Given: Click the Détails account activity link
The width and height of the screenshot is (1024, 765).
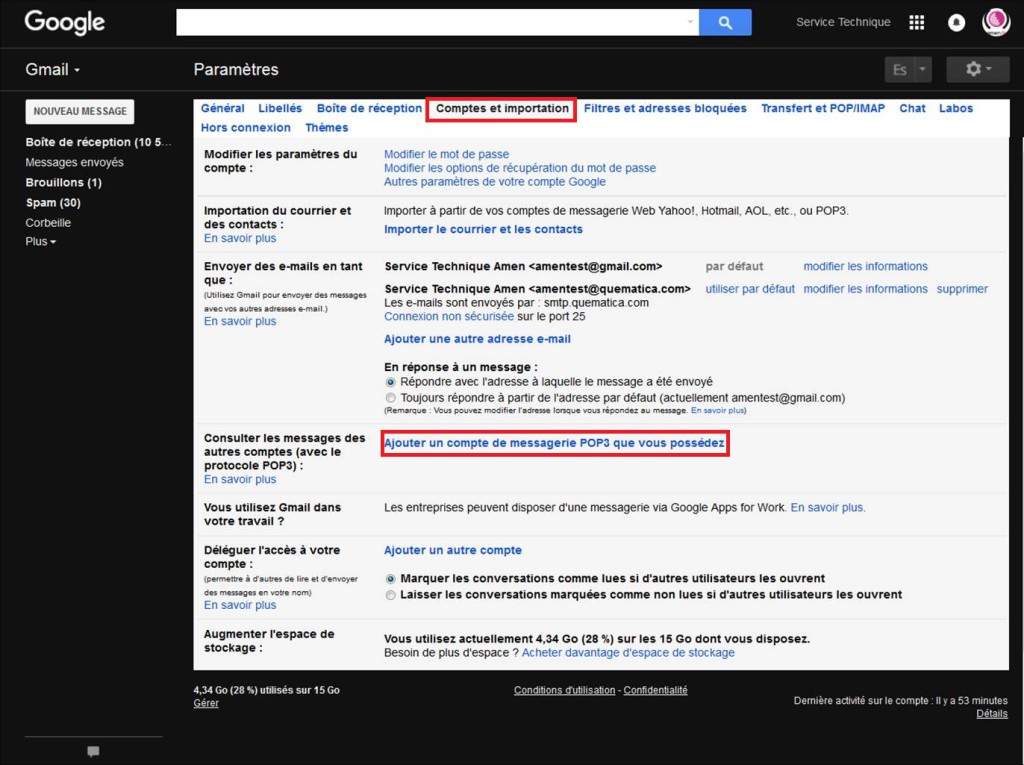Looking at the screenshot, I should [992, 714].
